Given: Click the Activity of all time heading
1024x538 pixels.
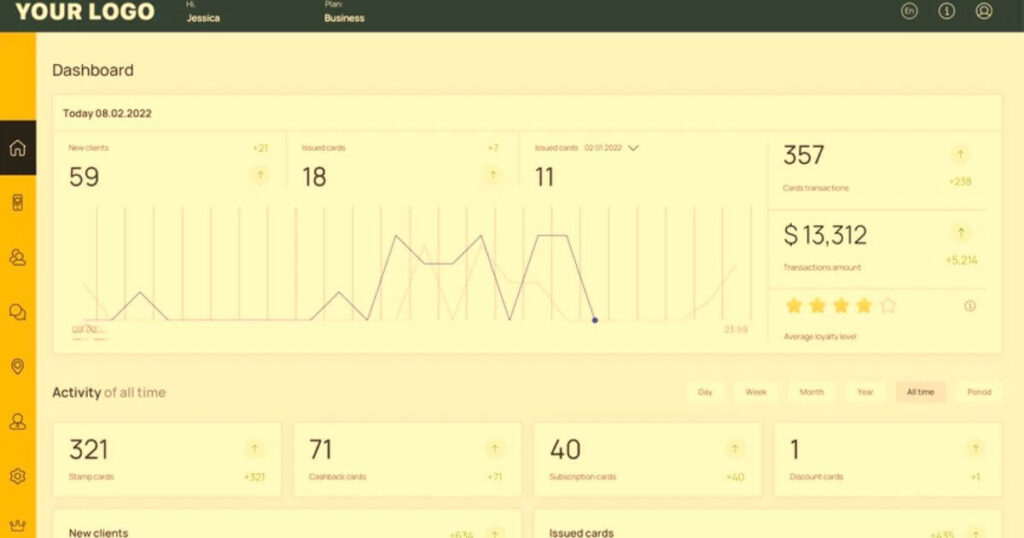Looking at the screenshot, I should point(109,392).
